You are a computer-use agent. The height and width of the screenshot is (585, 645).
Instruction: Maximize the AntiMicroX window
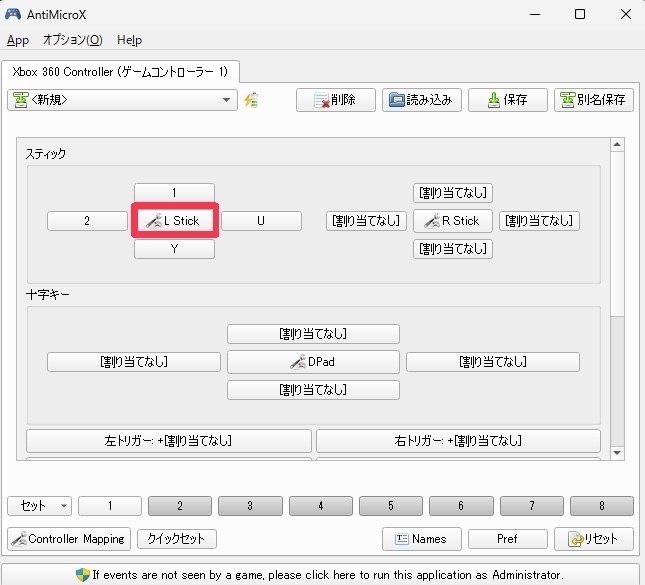pyautogui.click(x=580, y=14)
